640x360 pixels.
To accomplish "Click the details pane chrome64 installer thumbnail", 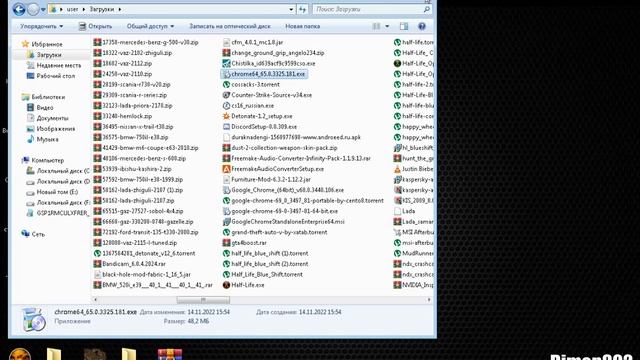I will 33,319.
